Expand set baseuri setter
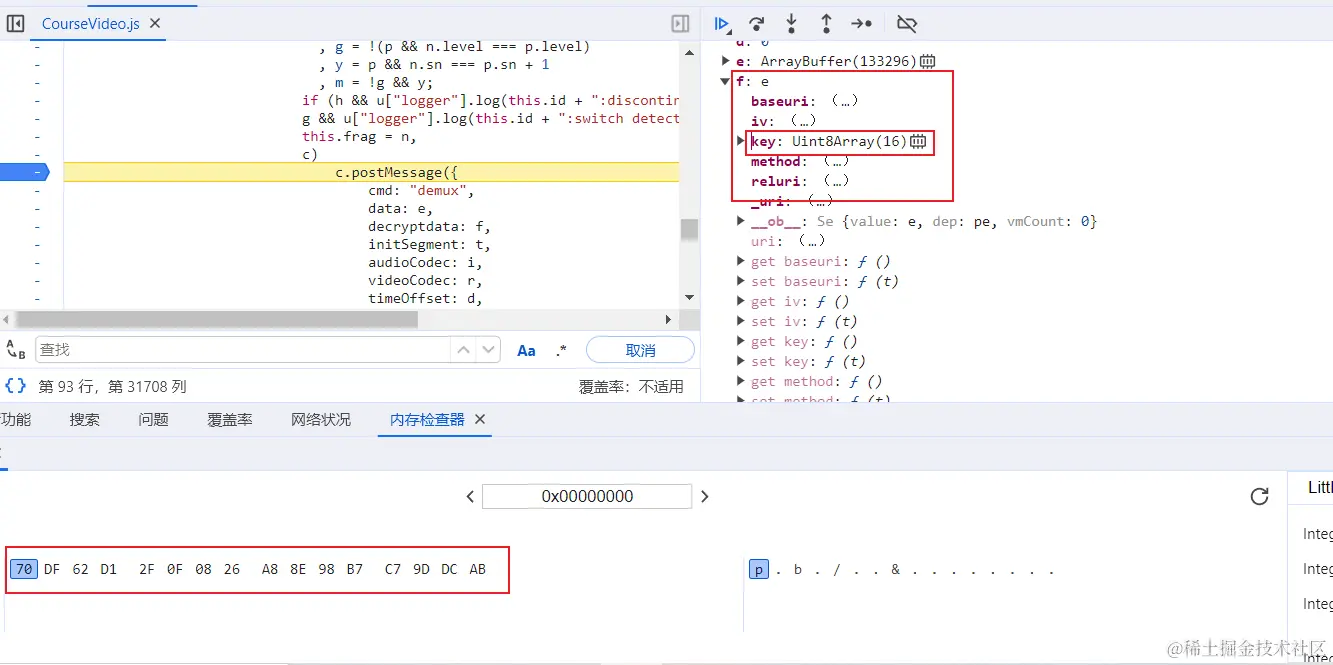Image resolution: width=1333 pixels, height=665 pixels. pos(741,281)
